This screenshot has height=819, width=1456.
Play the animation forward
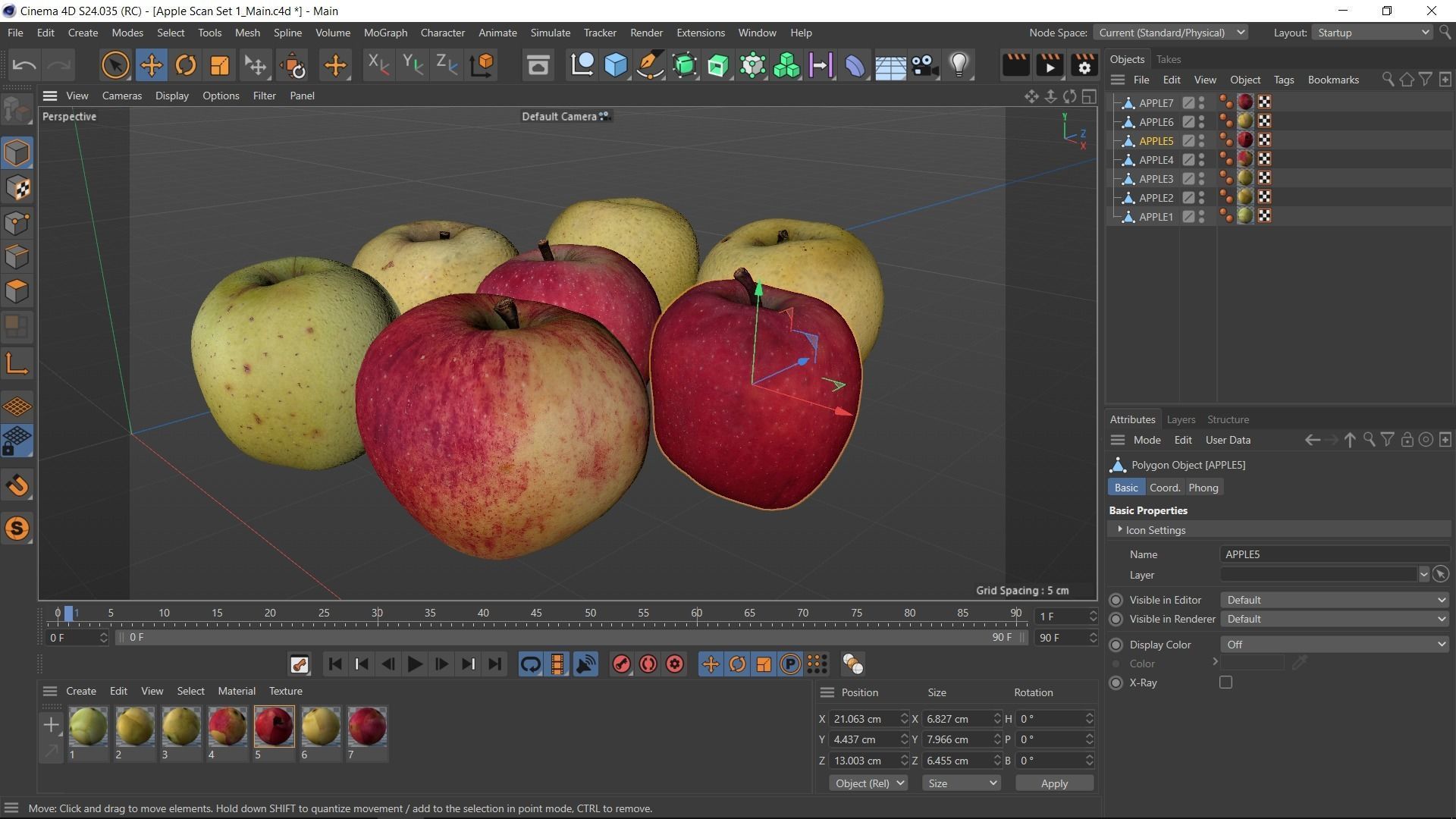tap(415, 665)
